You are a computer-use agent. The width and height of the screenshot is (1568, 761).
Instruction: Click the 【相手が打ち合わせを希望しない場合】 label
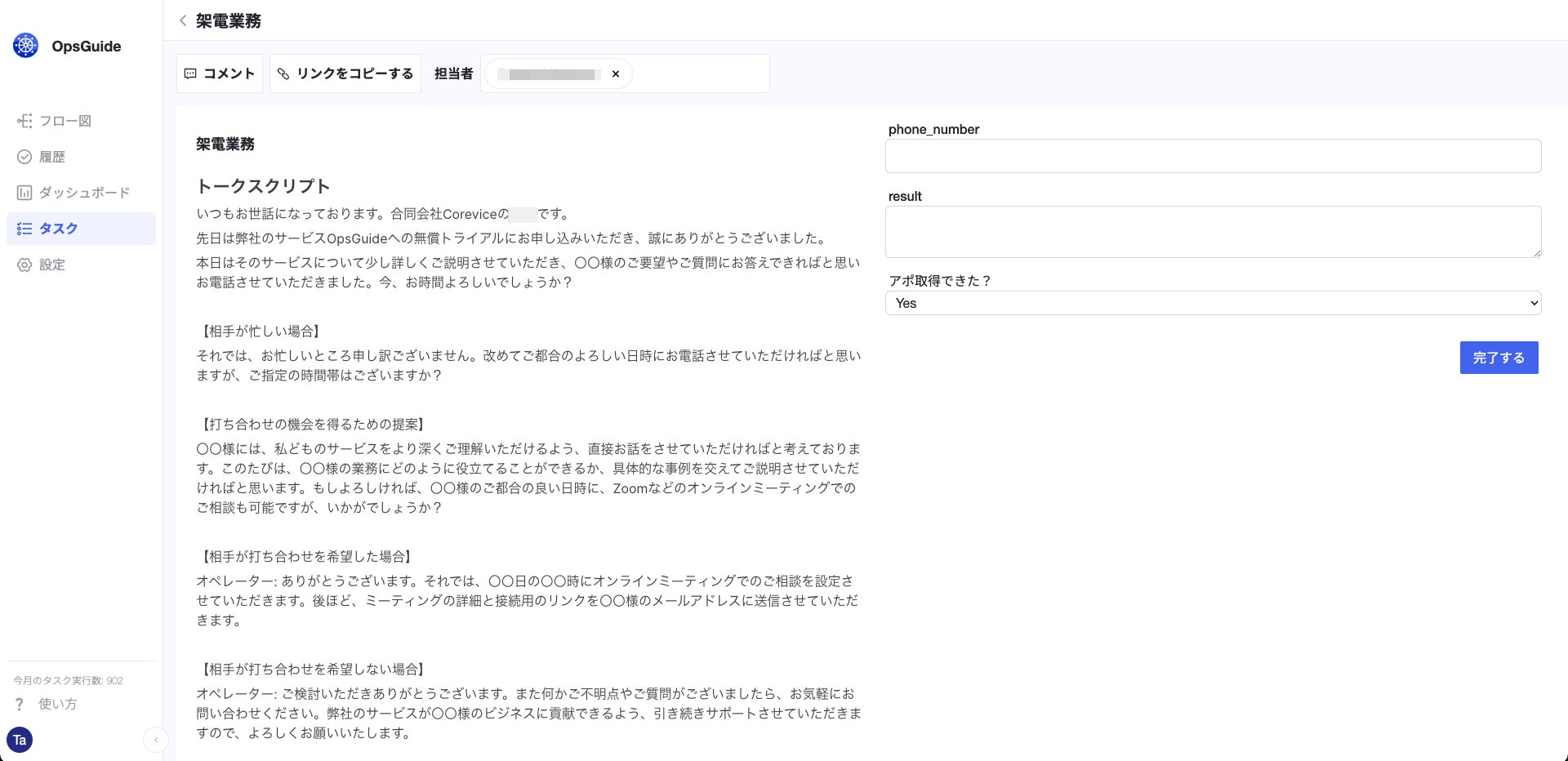coord(312,670)
